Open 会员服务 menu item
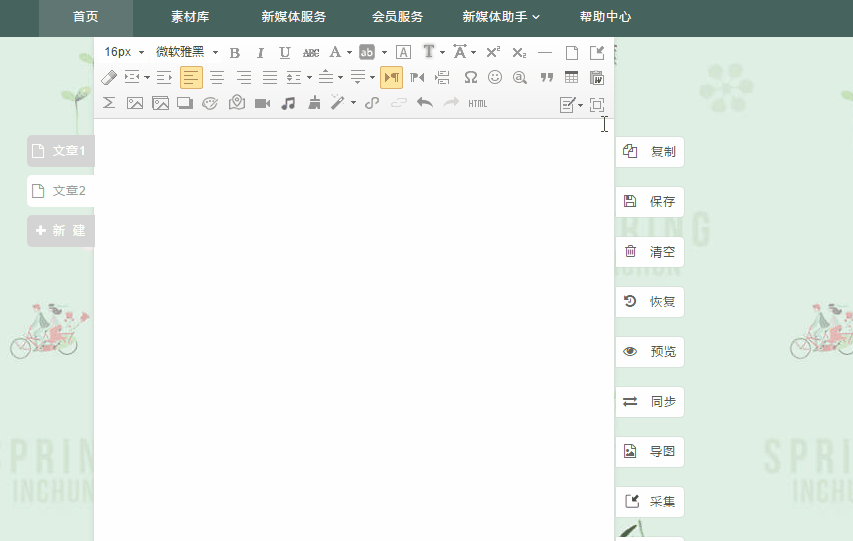Image resolution: width=853 pixels, height=541 pixels. pyautogui.click(x=398, y=17)
